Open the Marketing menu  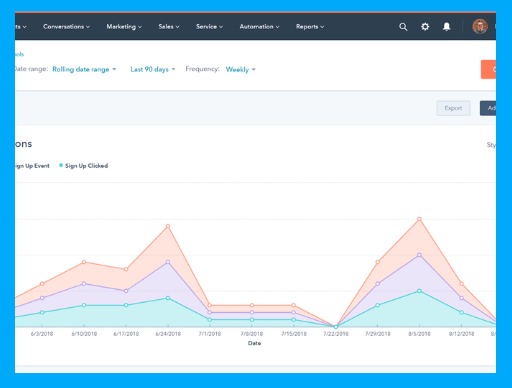pyautogui.click(x=124, y=27)
